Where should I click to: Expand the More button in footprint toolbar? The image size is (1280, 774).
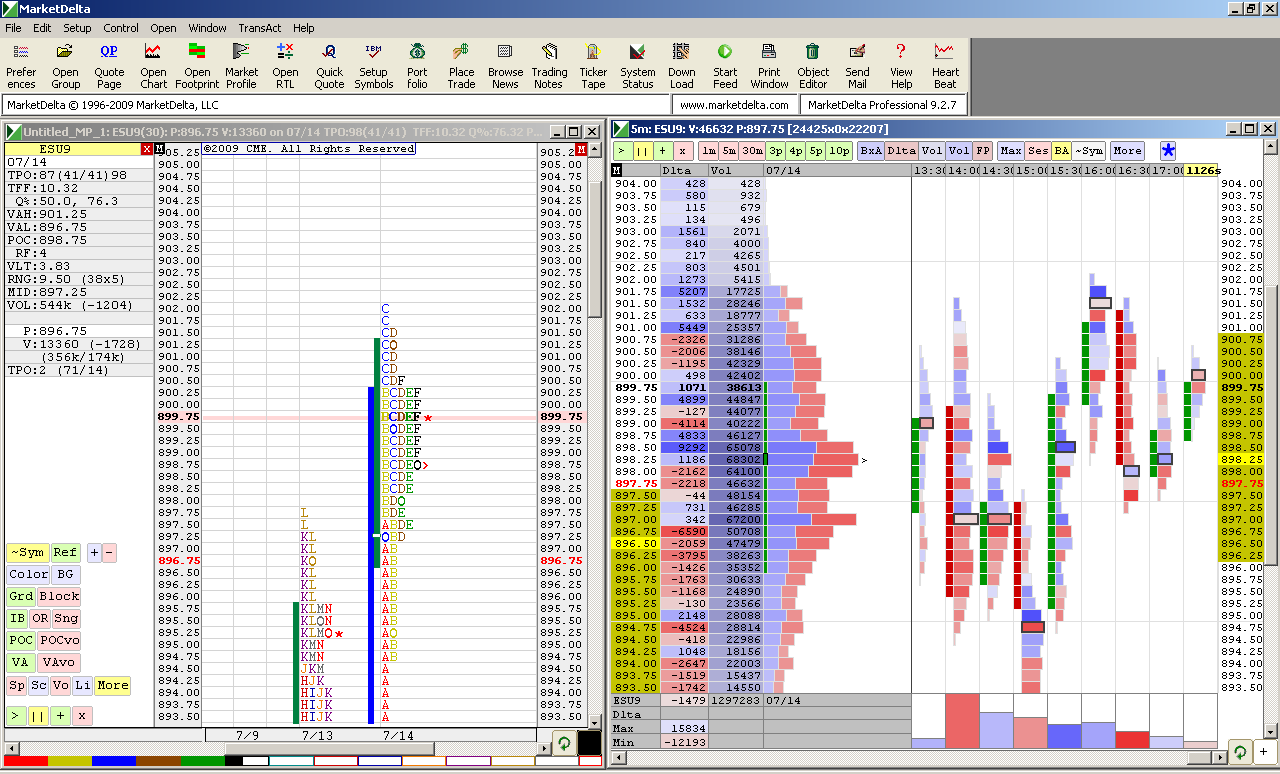(x=1127, y=151)
